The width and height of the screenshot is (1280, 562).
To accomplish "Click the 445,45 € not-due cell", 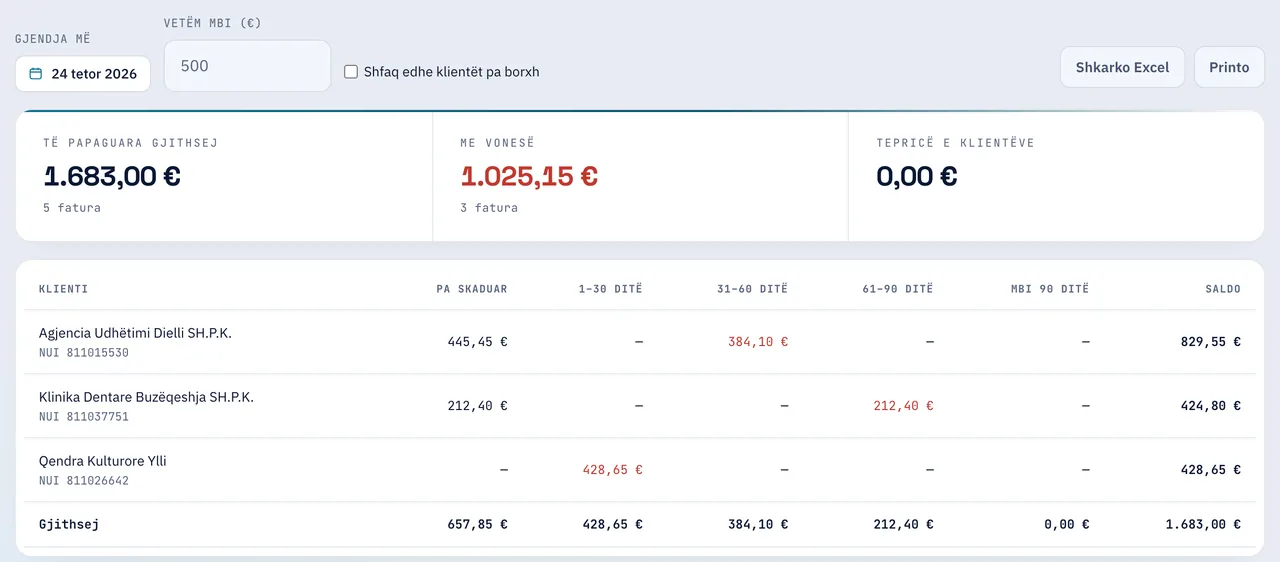I will [x=477, y=342].
